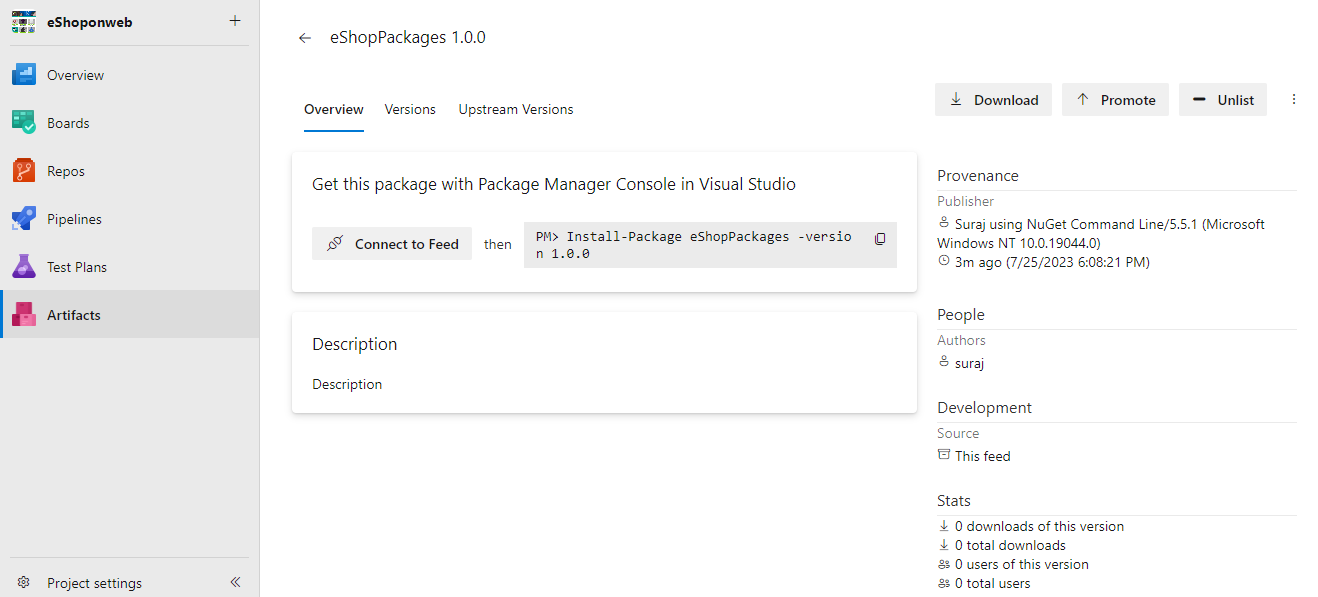
Task: Click the 0 total users stat
Action: (992, 583)
